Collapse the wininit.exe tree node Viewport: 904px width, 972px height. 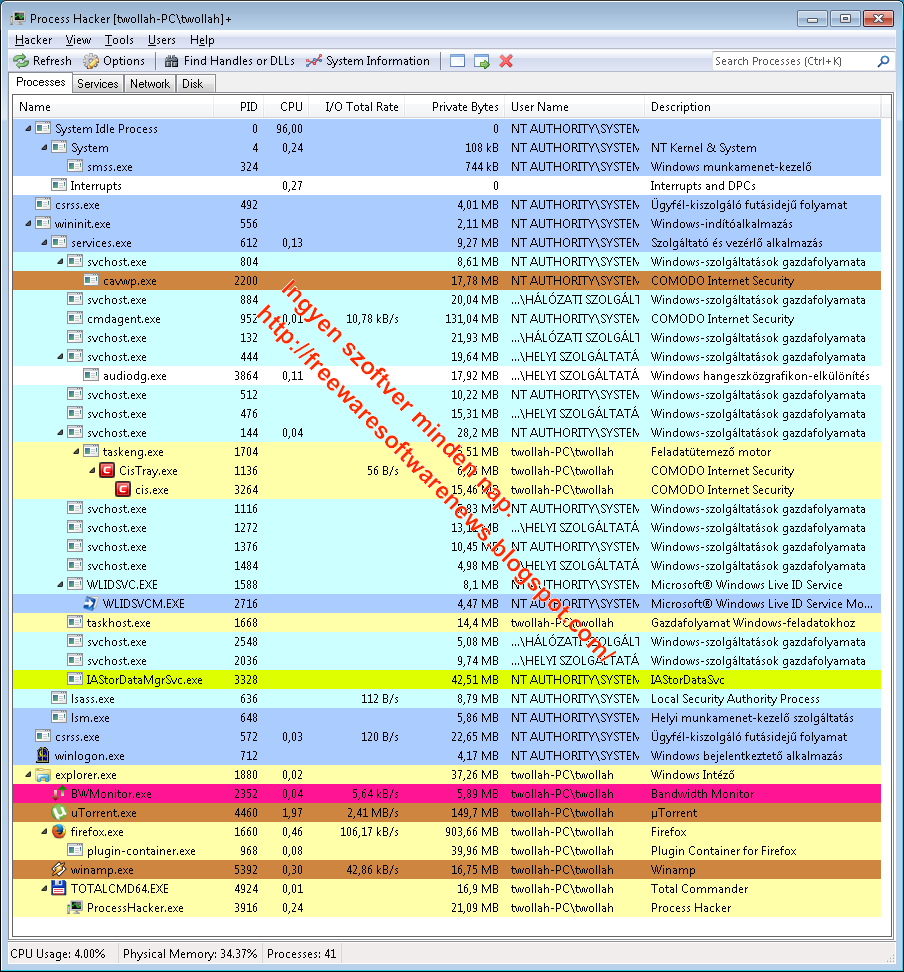coord(28,224)
